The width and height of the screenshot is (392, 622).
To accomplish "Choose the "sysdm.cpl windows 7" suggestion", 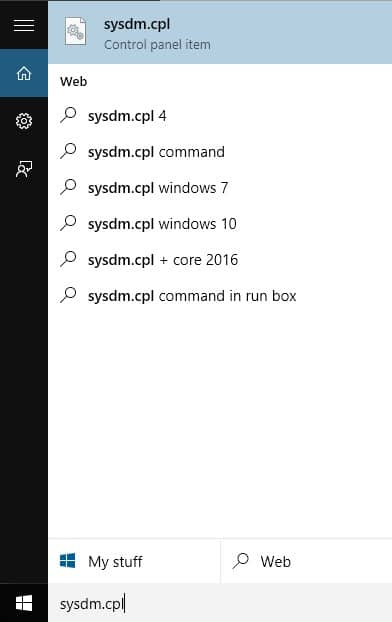I will [x=220, y=188].
